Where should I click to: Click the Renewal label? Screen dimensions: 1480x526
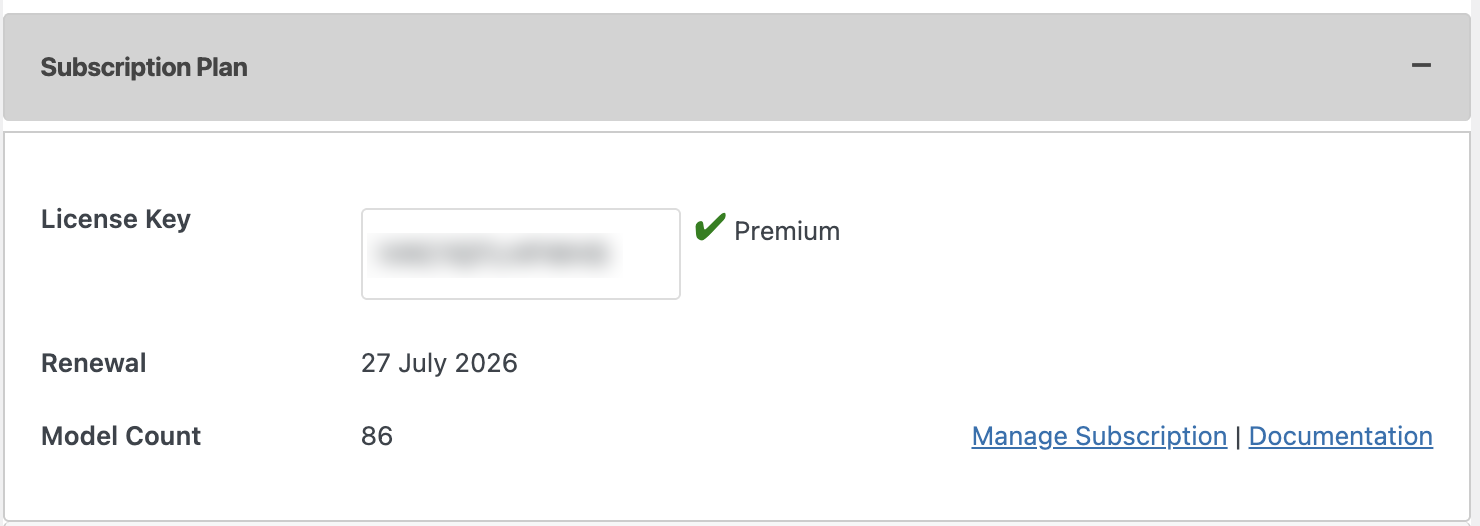click(94, 362)
